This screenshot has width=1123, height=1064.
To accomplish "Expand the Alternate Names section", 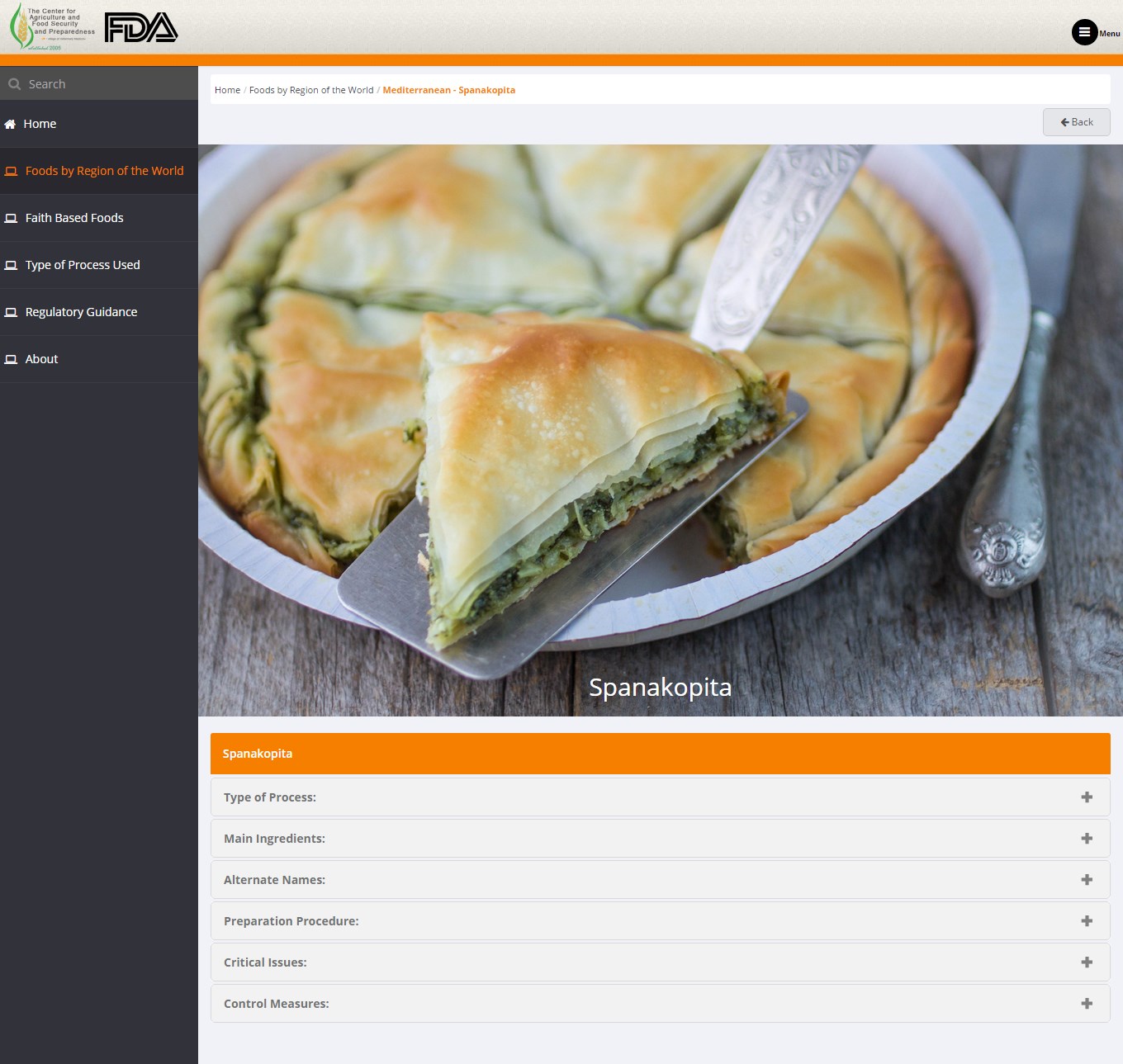I will (661, 880).
